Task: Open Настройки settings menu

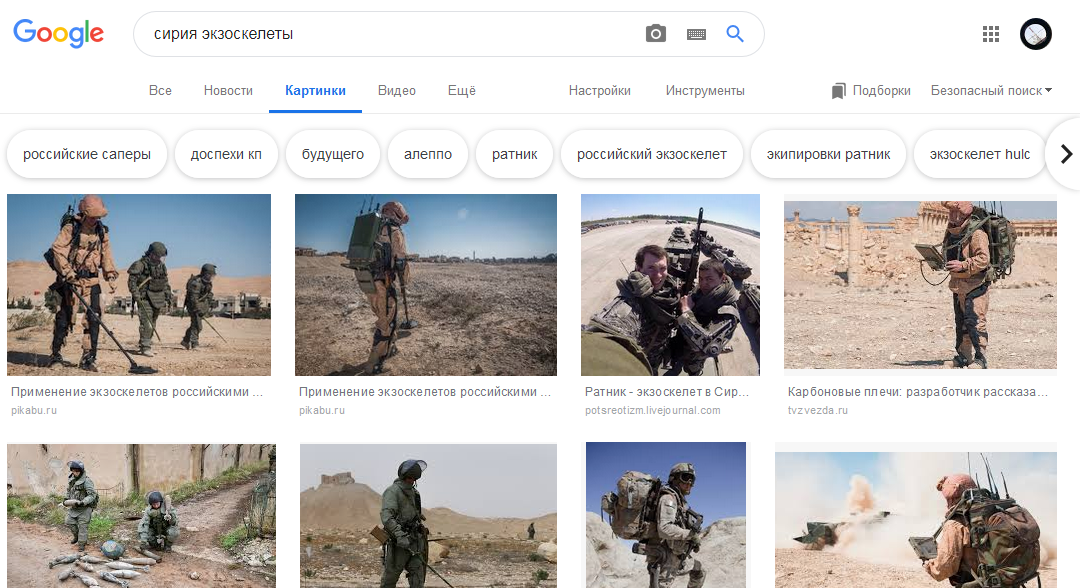Action: pyautogui.click(x=599, y=90)
